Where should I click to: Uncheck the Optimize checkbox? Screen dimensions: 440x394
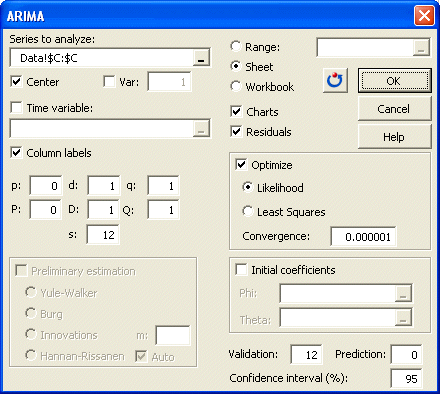coord(241,165)
